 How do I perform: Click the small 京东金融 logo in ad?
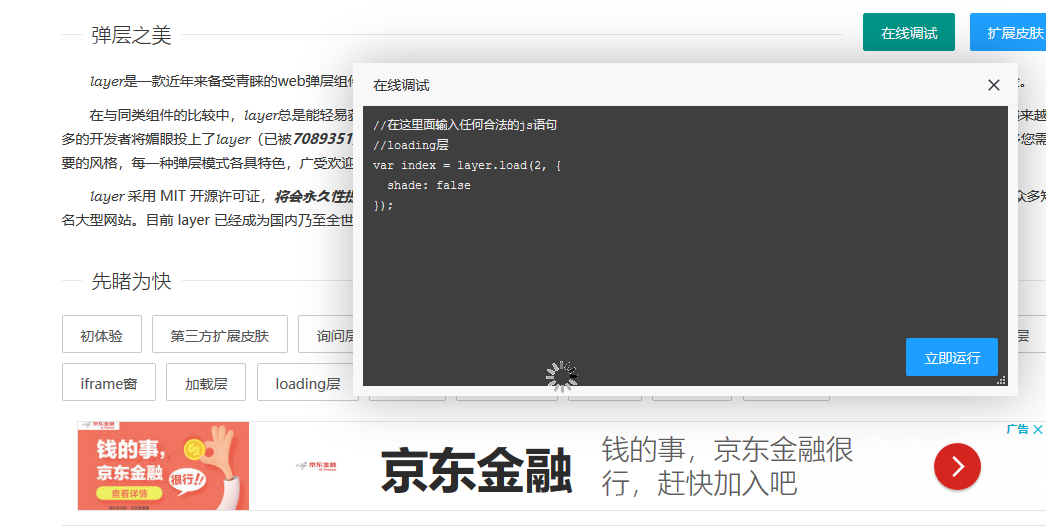coord(318,465)
